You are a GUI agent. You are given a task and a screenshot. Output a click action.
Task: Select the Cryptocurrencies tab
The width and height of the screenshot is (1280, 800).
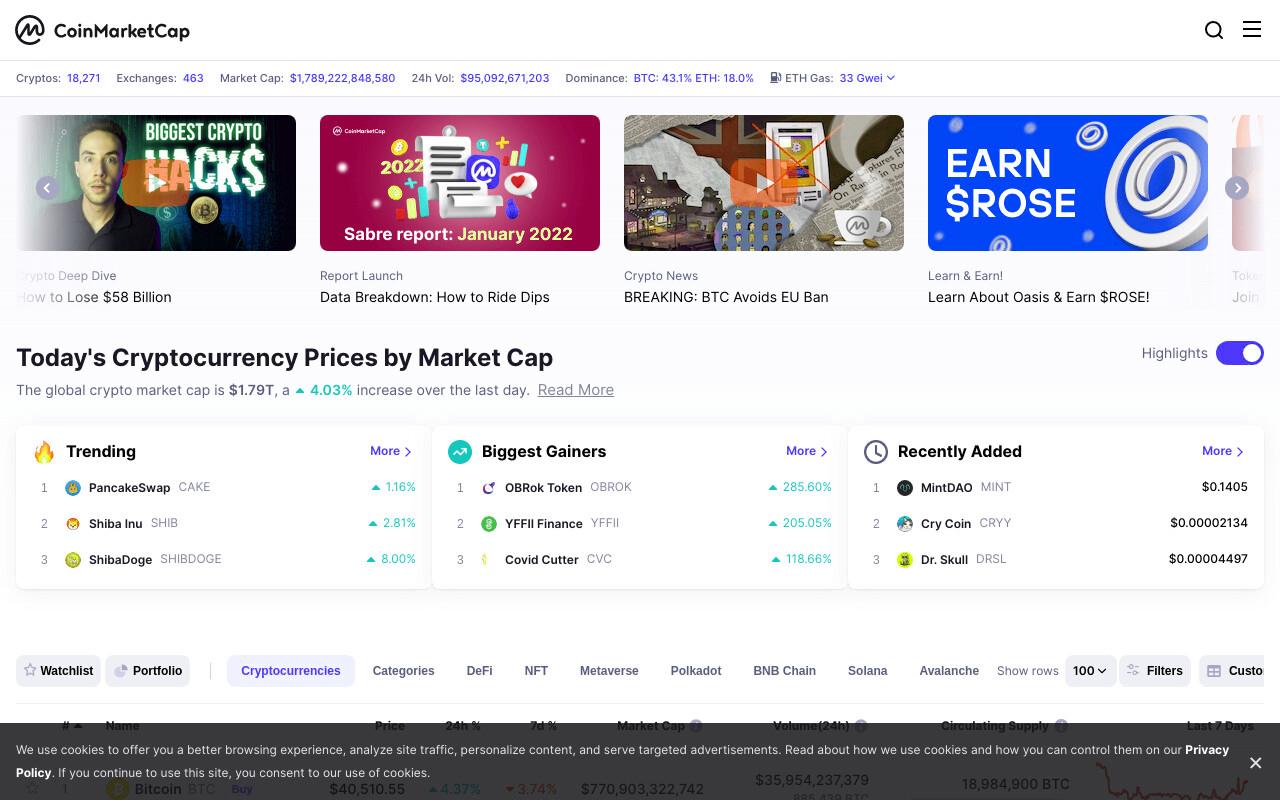(291, 671)
